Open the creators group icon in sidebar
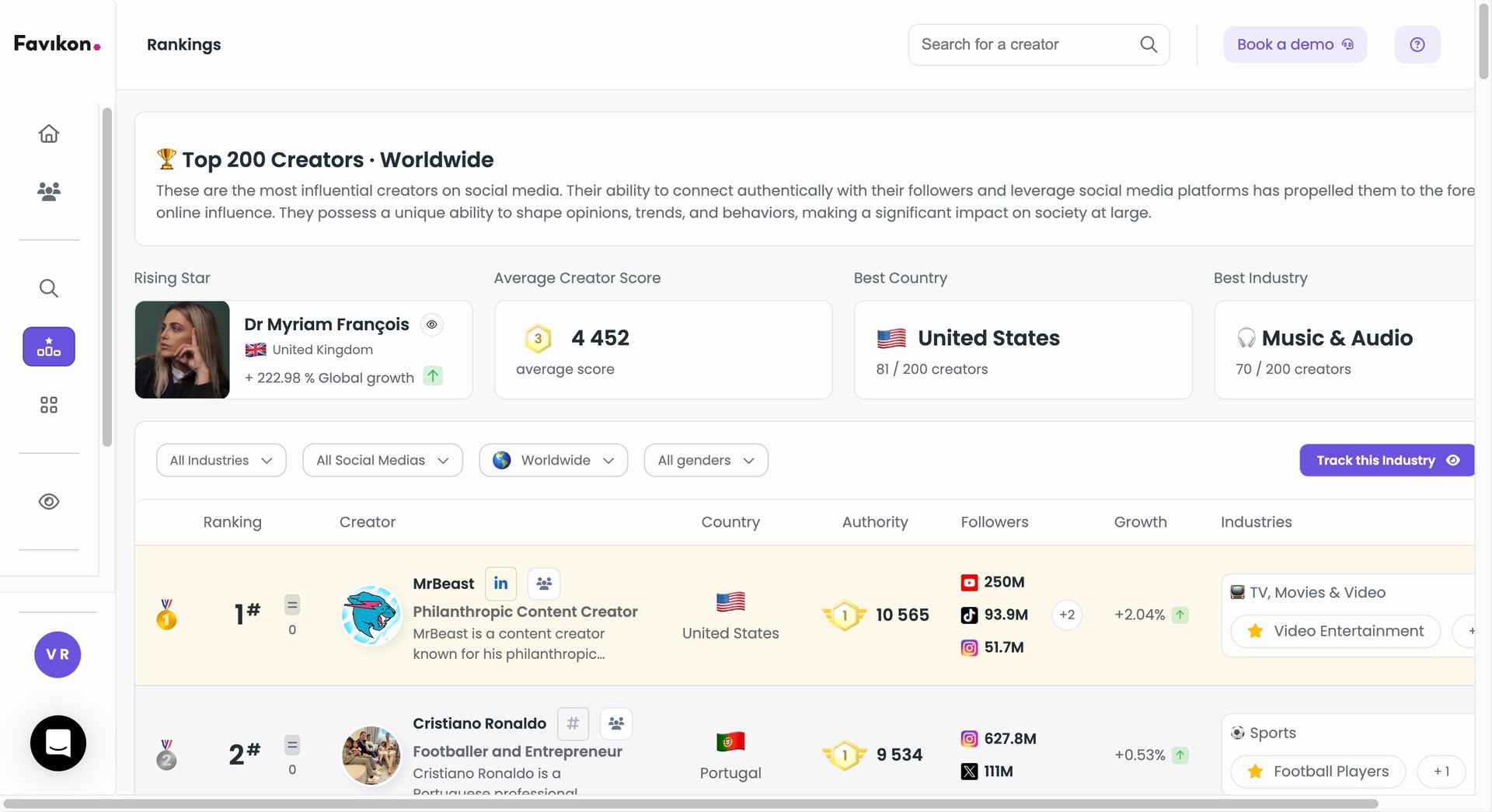Viewport: 1492px width, 812px height. pyautogui.click(x=49, y=191)
